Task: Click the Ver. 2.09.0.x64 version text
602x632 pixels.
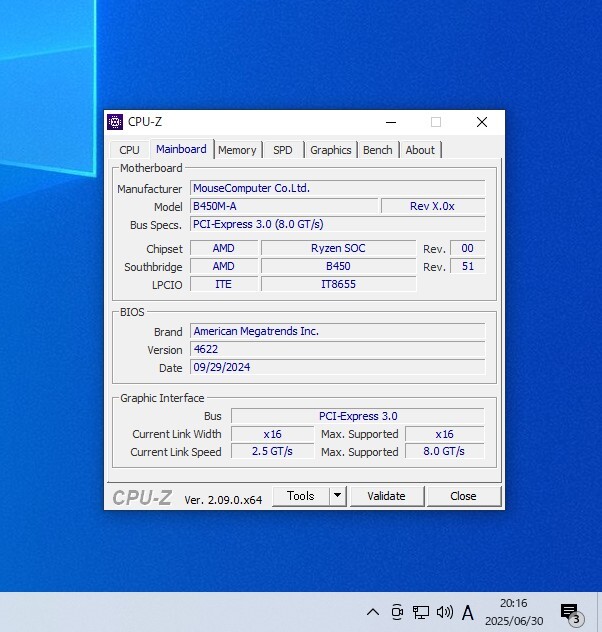Action: [x=223, y=500]
